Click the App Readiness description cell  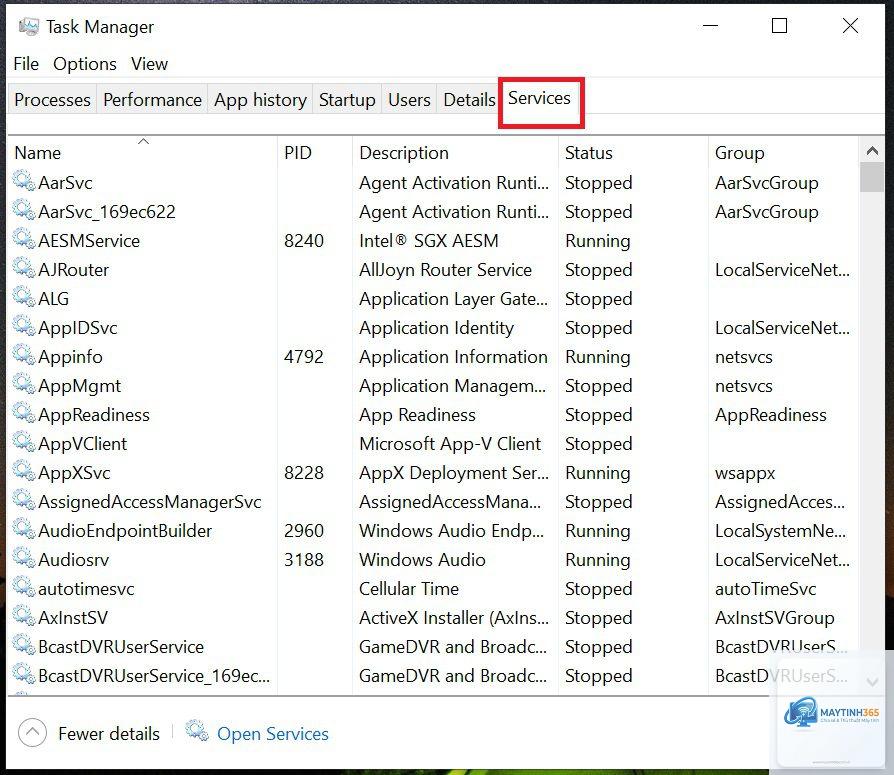pyautogui.click(x=417, y=415)
